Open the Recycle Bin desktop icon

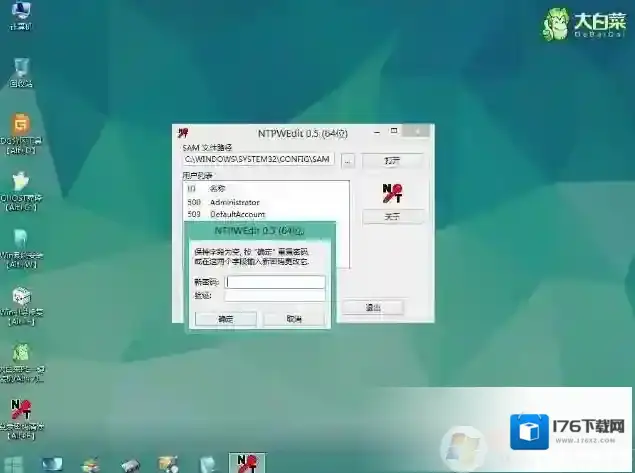[21, 73]
